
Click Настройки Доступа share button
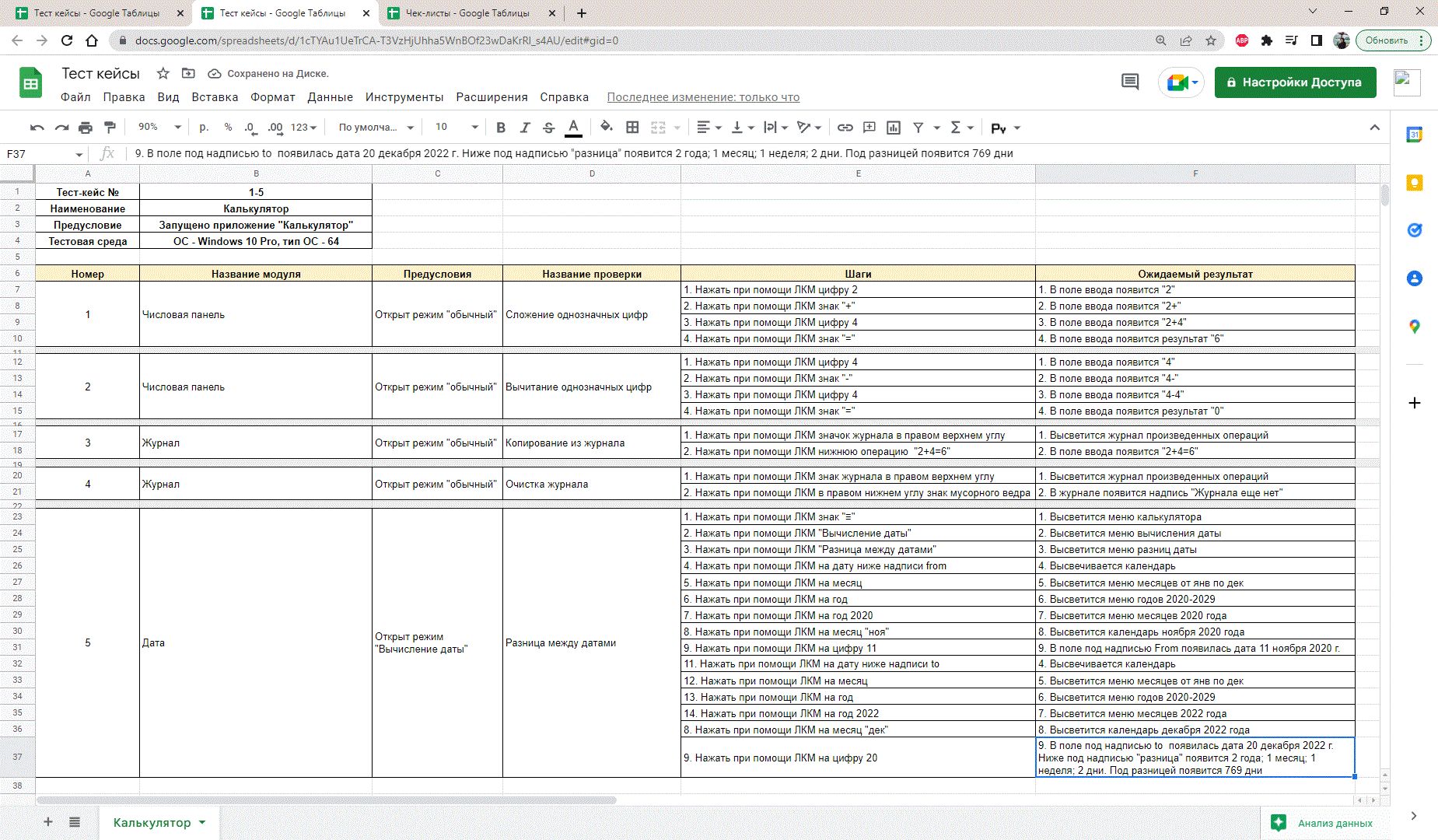click(x=1295, y=82)
